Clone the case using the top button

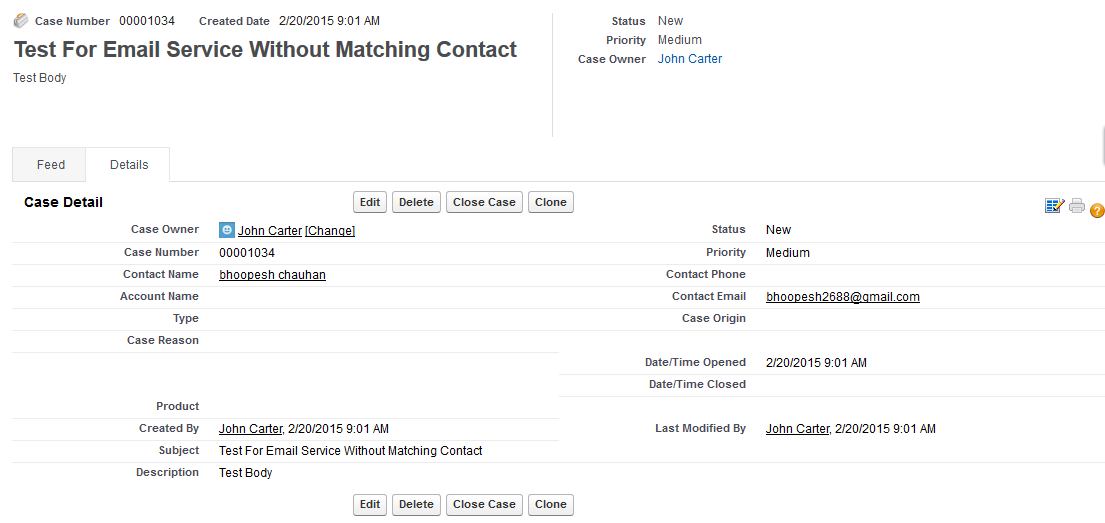(551, 202)
